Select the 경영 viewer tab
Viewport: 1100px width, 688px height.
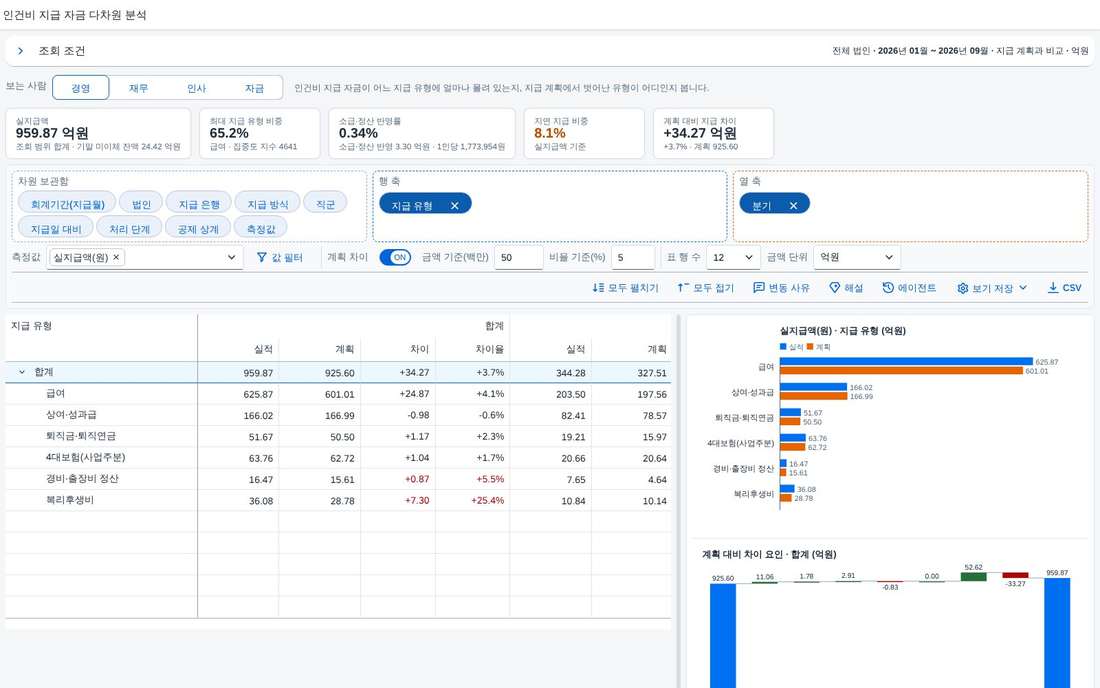tap(81, 88)
